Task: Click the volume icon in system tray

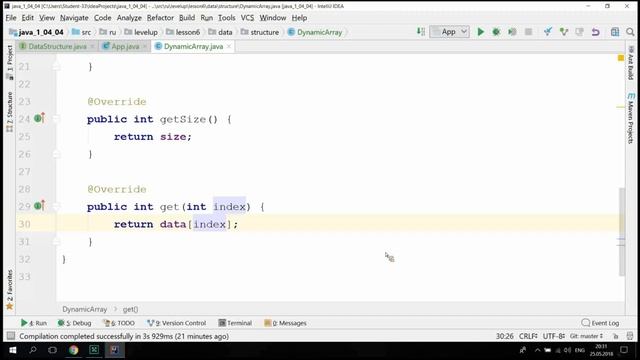Action: tap(567, 350)
